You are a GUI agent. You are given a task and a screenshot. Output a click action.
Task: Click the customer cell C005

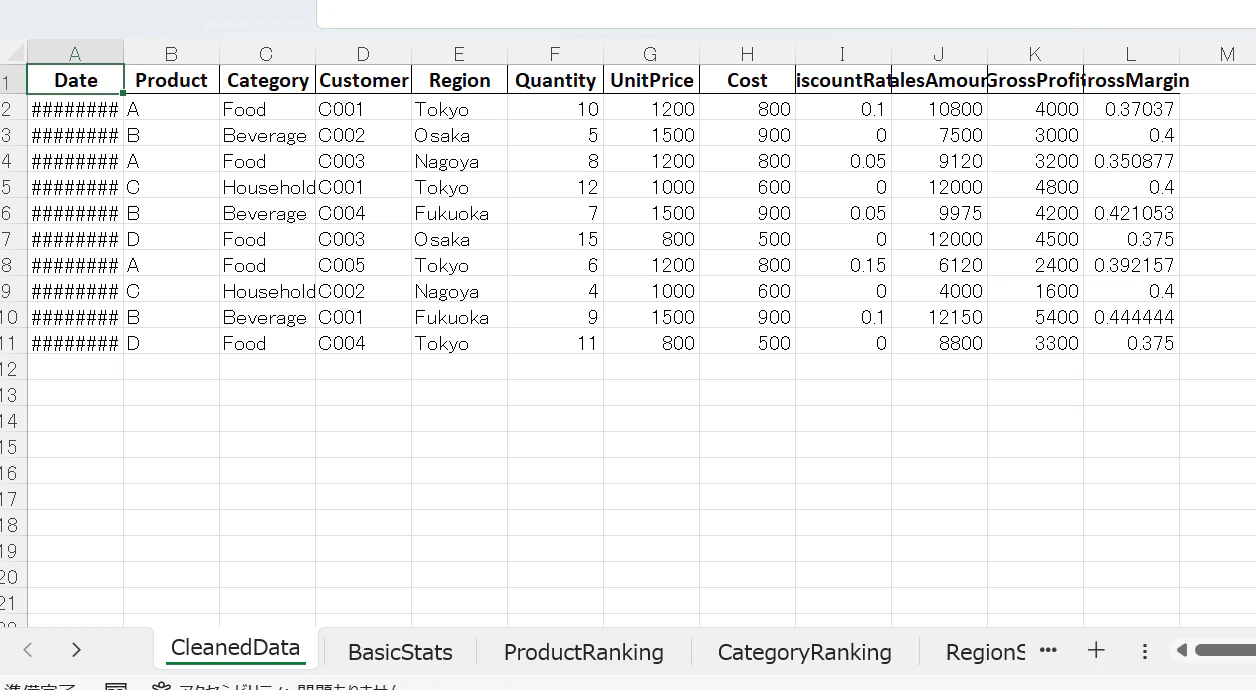(x=363, y=265)
